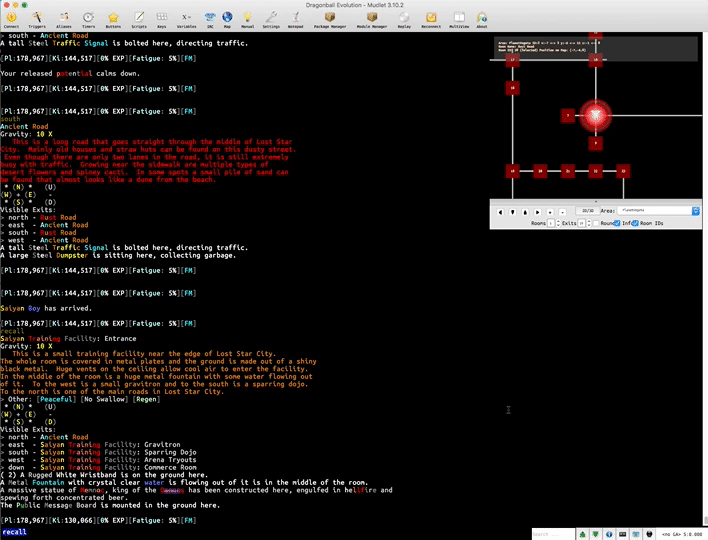Open the Area dropdown in mapper
Screen dimensions: 708x540
(658, 211)
